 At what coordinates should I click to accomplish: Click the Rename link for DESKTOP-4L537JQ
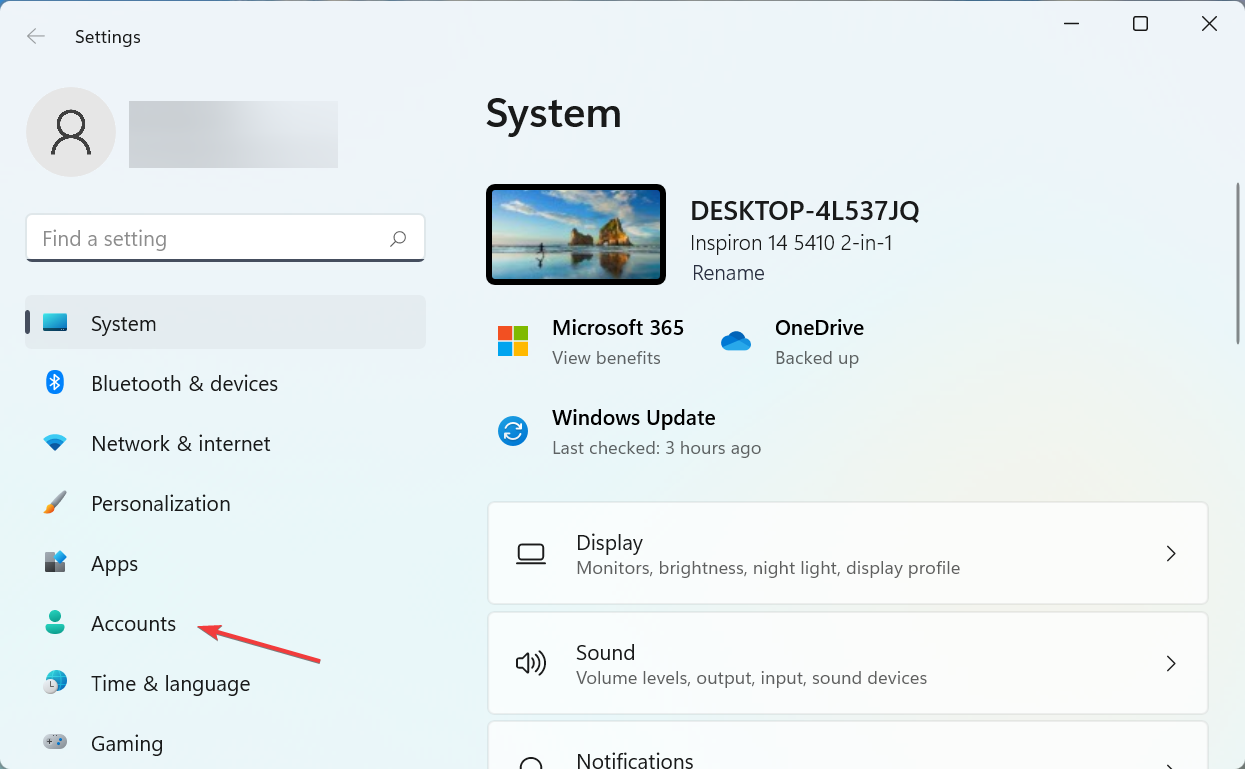click(x=728, y=272)
